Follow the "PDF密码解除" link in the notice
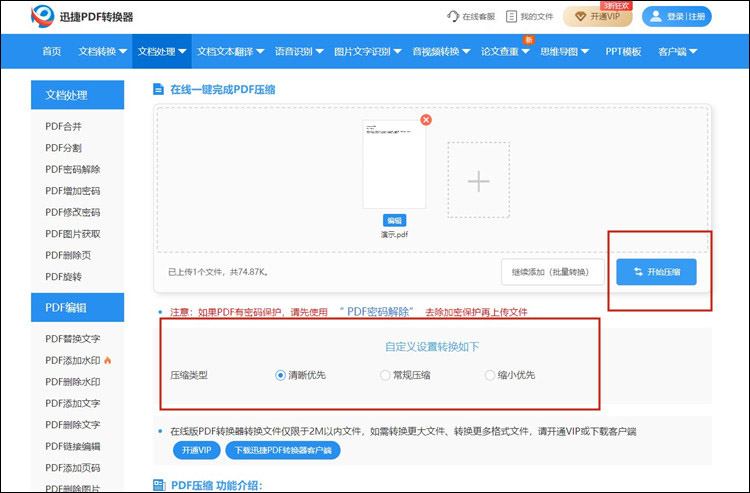The image size is (750, 493). [x=376, y=312]
